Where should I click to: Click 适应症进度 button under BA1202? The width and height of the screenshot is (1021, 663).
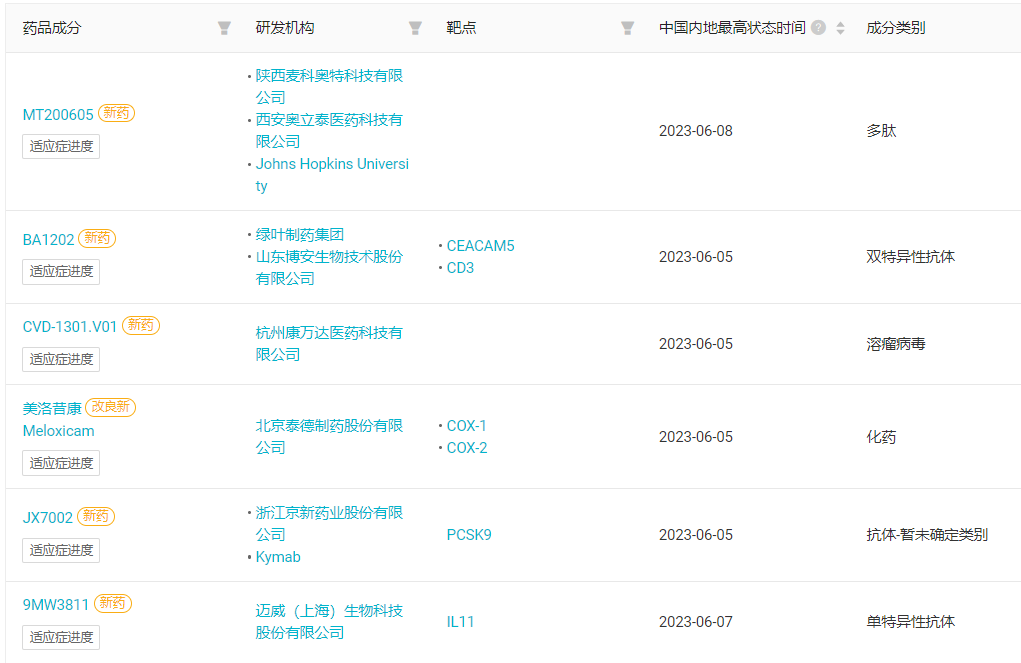[61, 271]
